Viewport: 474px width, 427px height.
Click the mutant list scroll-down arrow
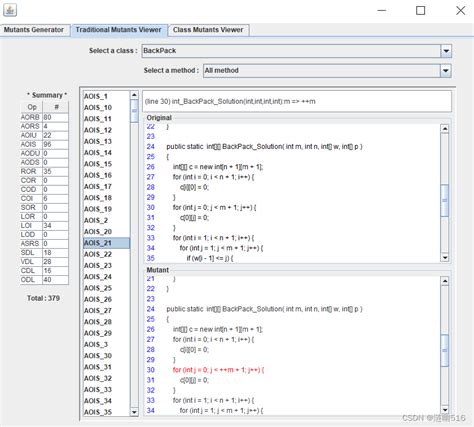point(134,412)
